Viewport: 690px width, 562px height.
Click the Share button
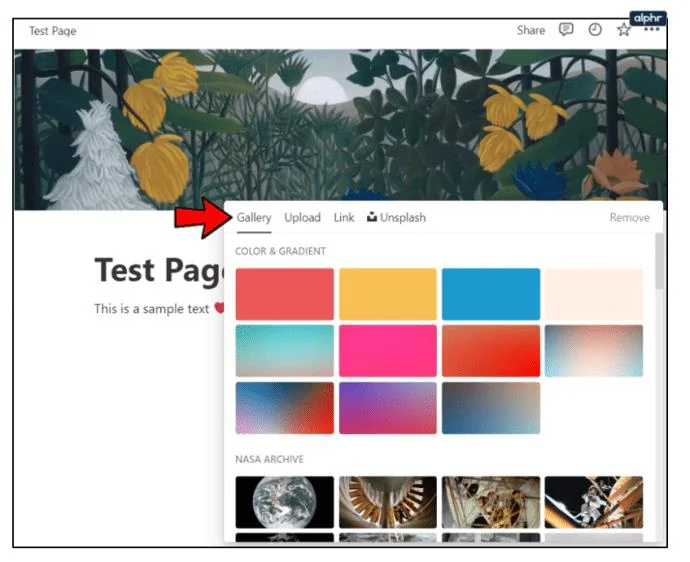pos(531,30)
